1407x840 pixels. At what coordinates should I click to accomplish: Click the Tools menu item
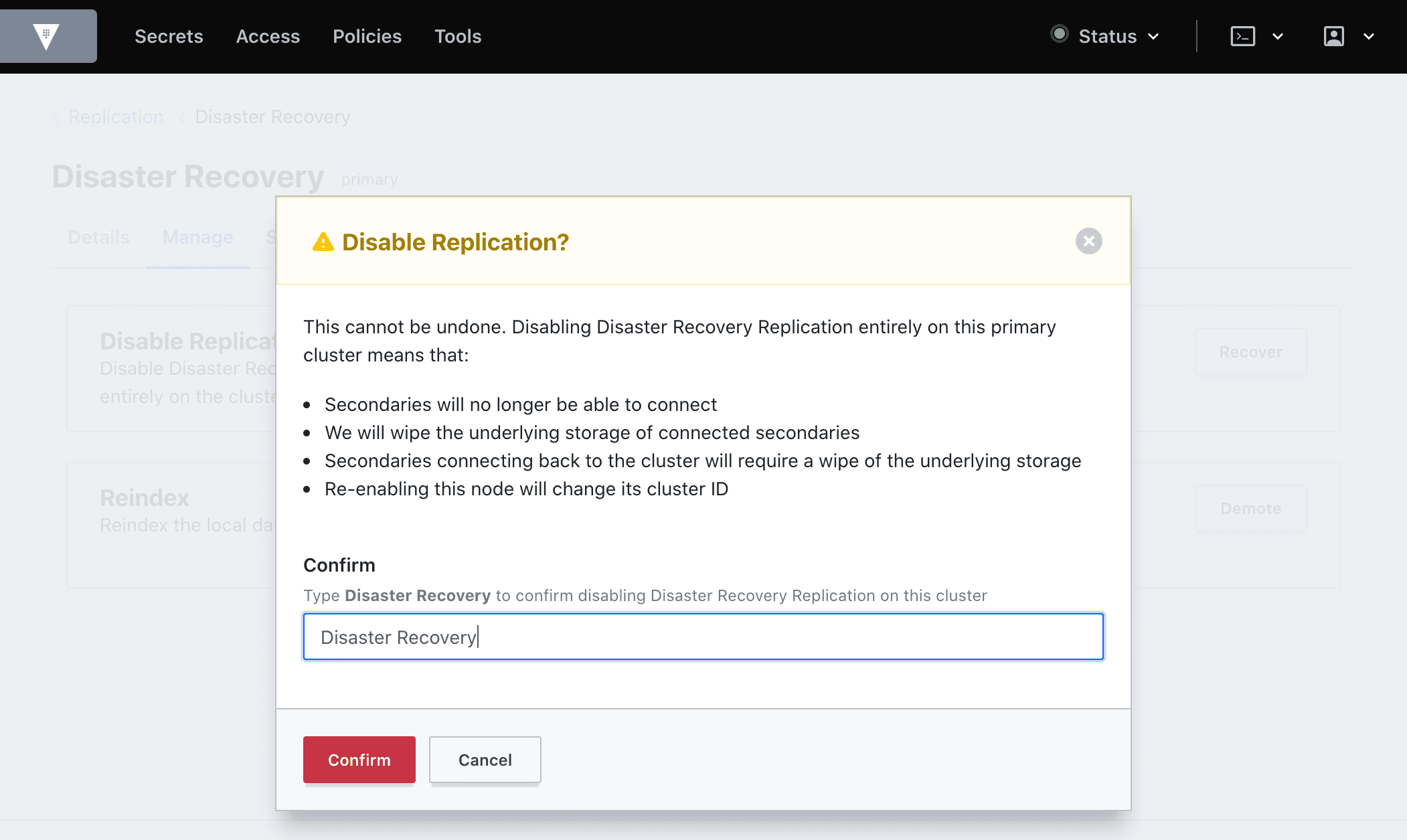point(457,36)
